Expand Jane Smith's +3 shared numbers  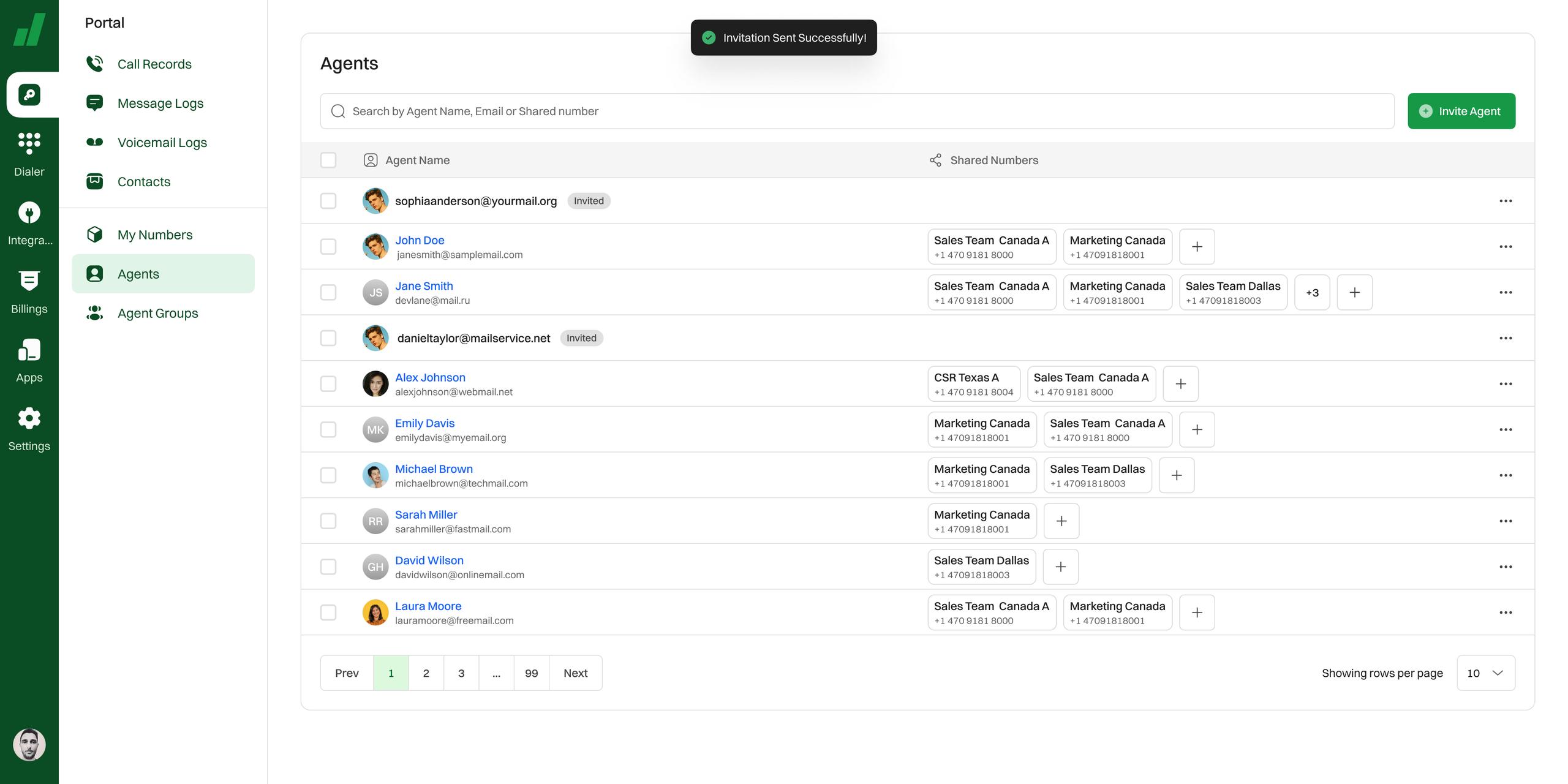tap(1311, 292)
